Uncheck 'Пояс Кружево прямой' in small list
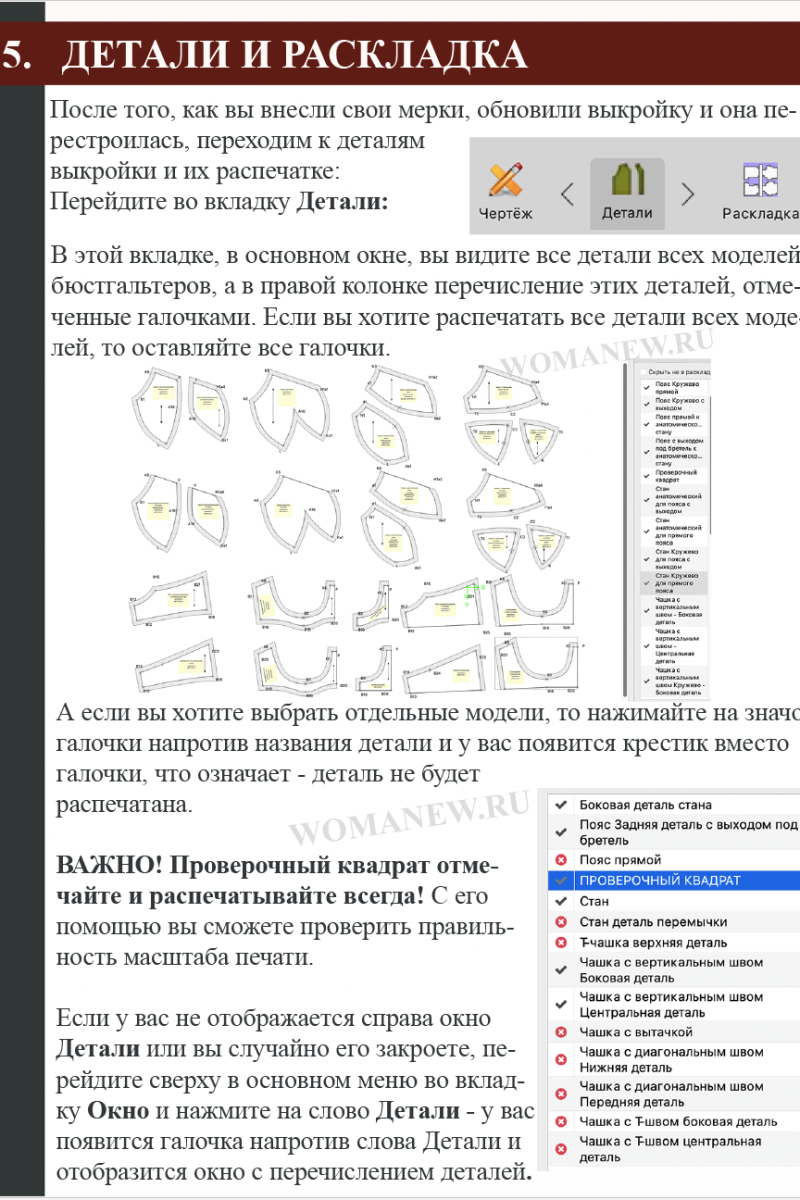The height and width of the screenshot is (1200, 800). click(x=647, y=388)
